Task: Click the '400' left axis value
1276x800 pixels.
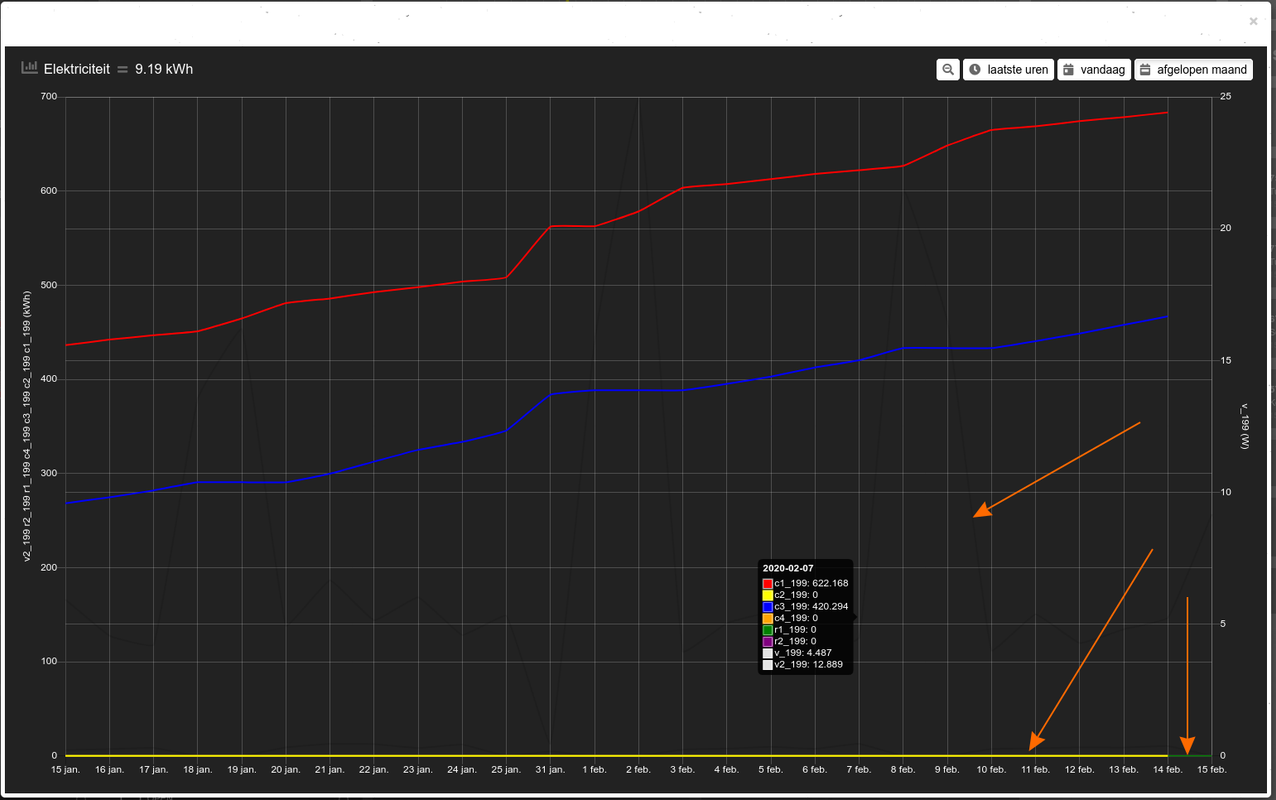Action: pyautogui.click(x=49, y=379)
